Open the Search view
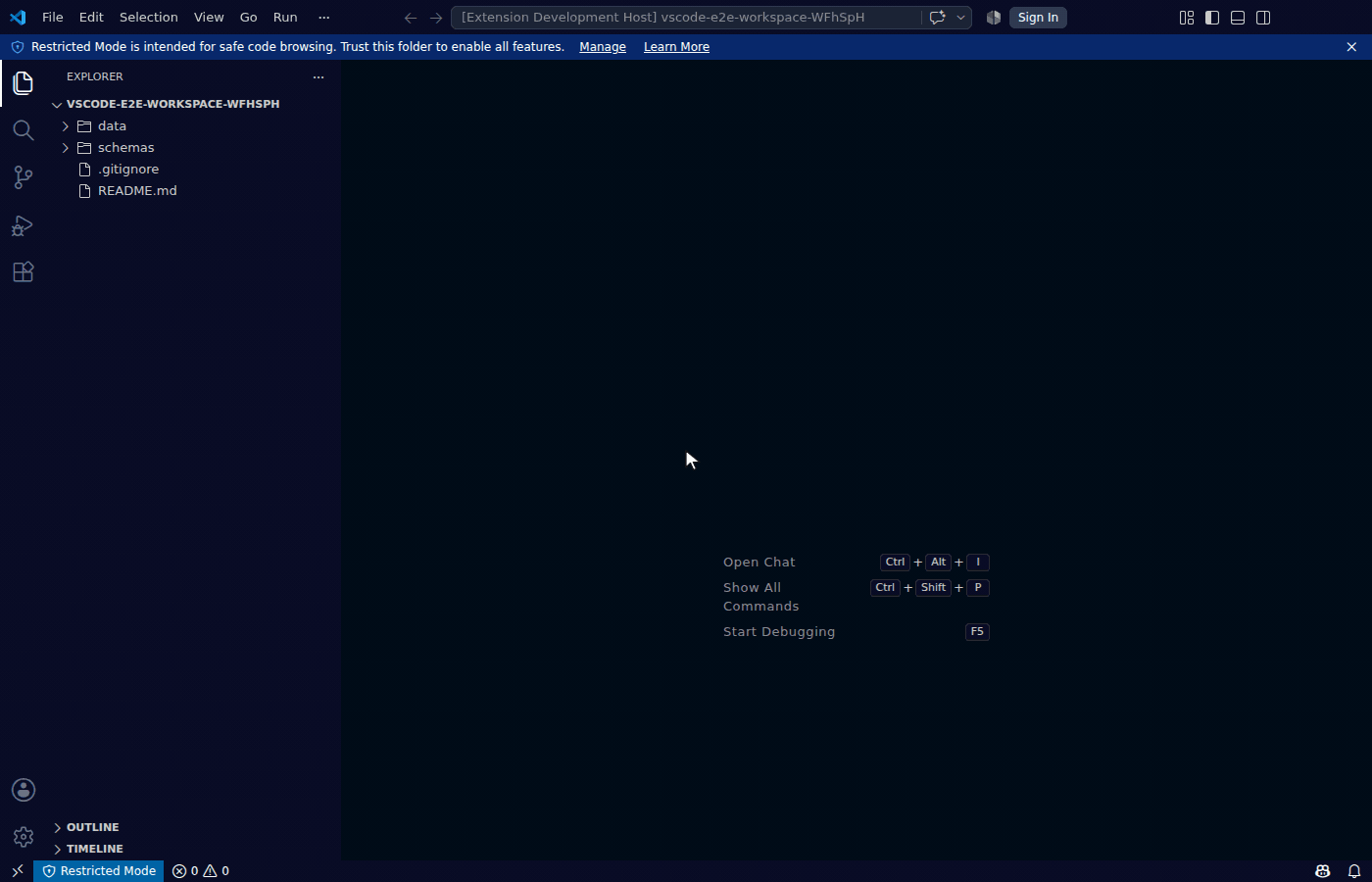 click(x=24, y=130)
